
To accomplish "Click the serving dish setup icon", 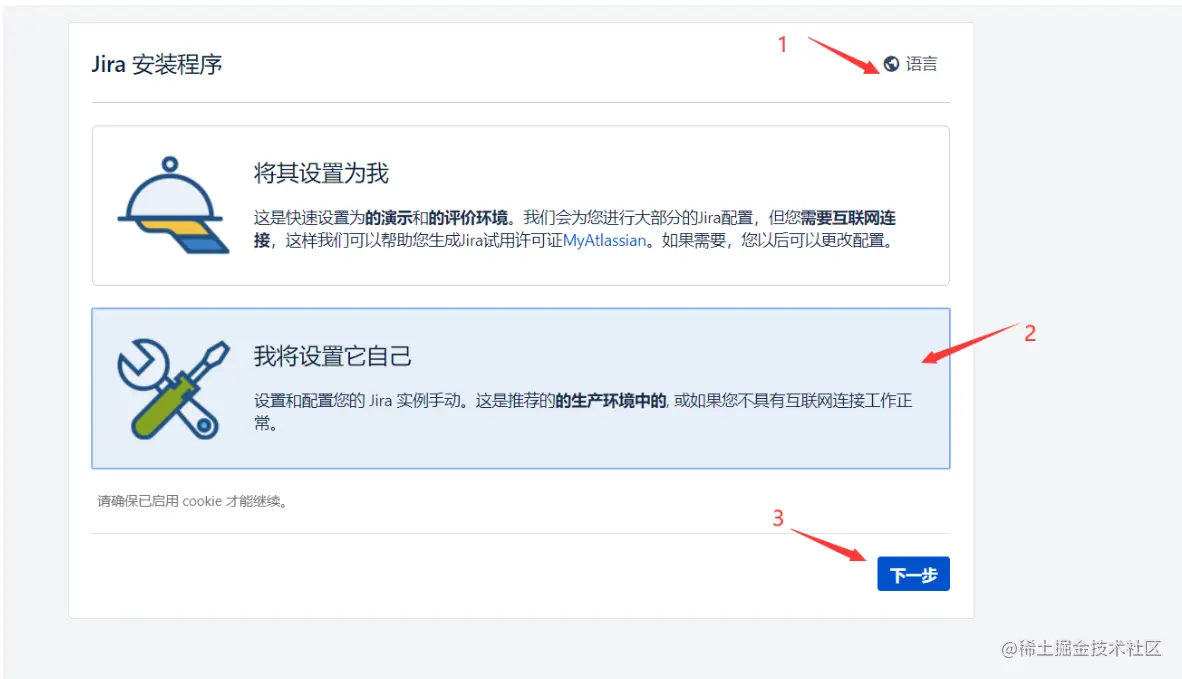I will (173, 205).
